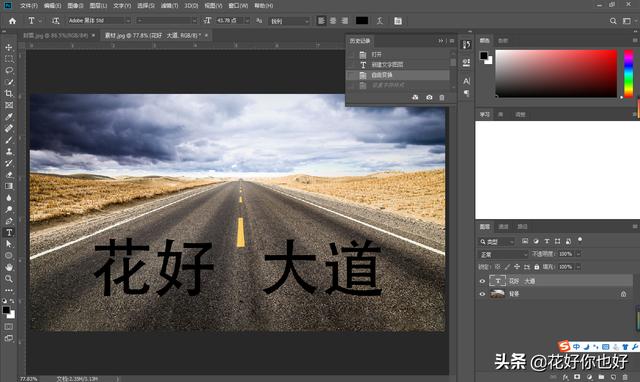Screen dimensions: 640x382
Task: Open the collapsed History panel icon
Action: click(466, 44)
